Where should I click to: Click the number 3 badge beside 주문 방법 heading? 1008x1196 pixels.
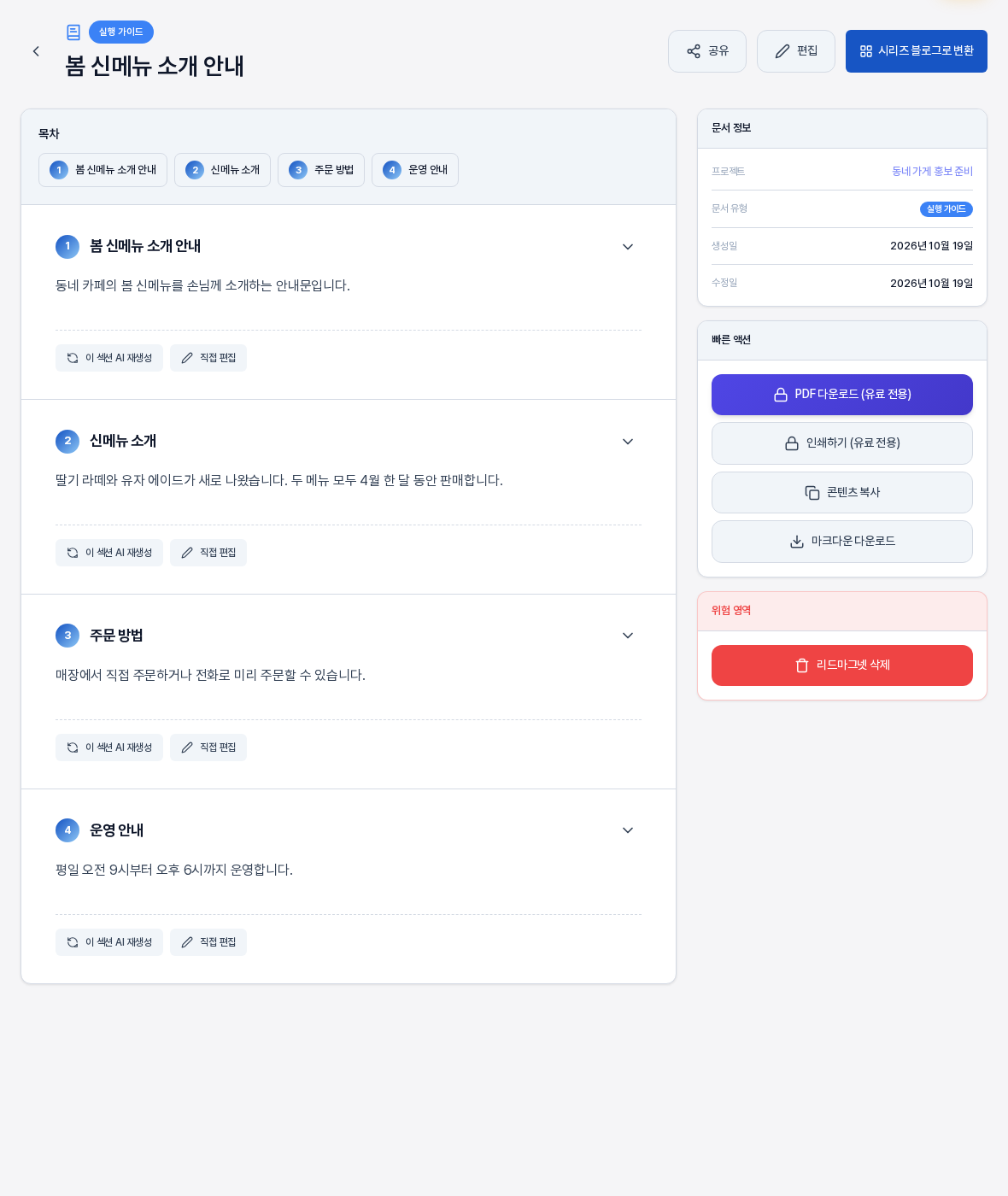click(x=67, y=636)
